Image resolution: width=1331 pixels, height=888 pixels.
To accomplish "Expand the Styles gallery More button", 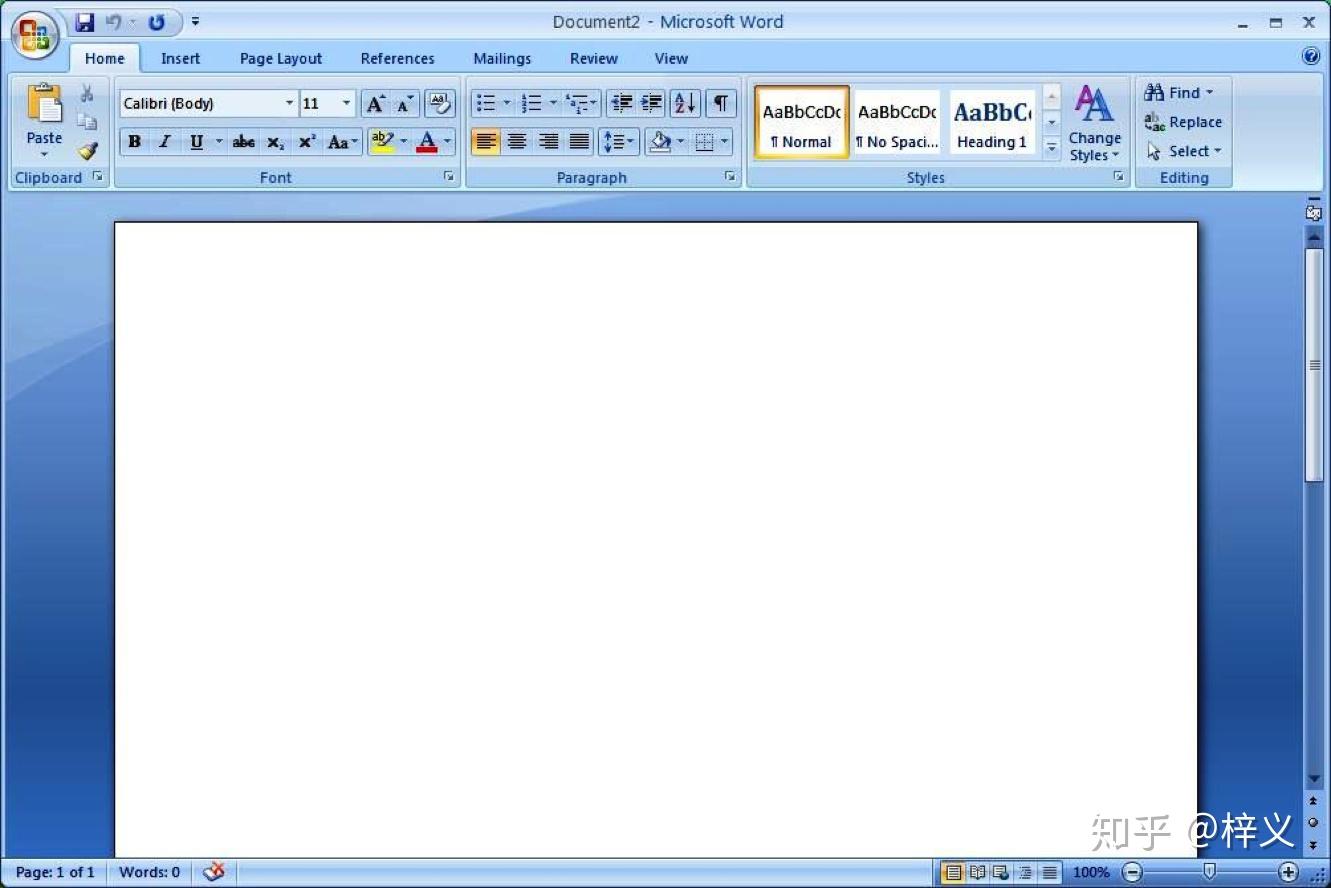I will 1051,148.
